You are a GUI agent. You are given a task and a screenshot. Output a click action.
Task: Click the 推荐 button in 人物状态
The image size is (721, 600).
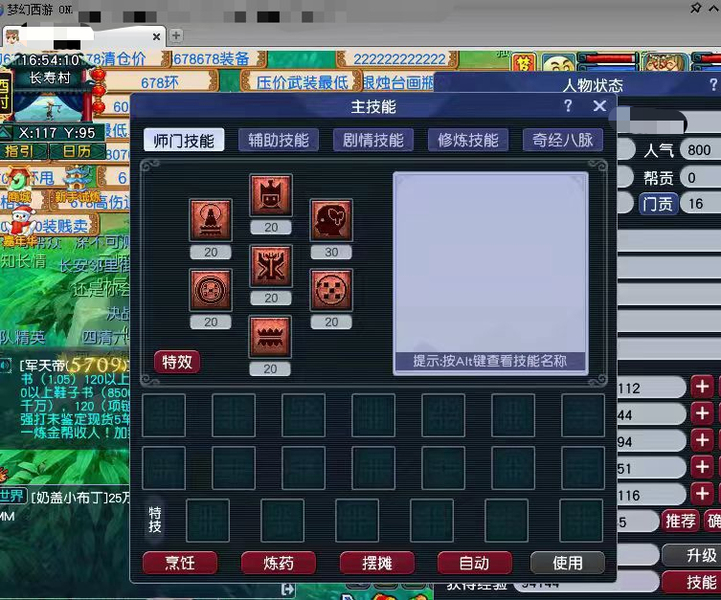click(681, 521)
